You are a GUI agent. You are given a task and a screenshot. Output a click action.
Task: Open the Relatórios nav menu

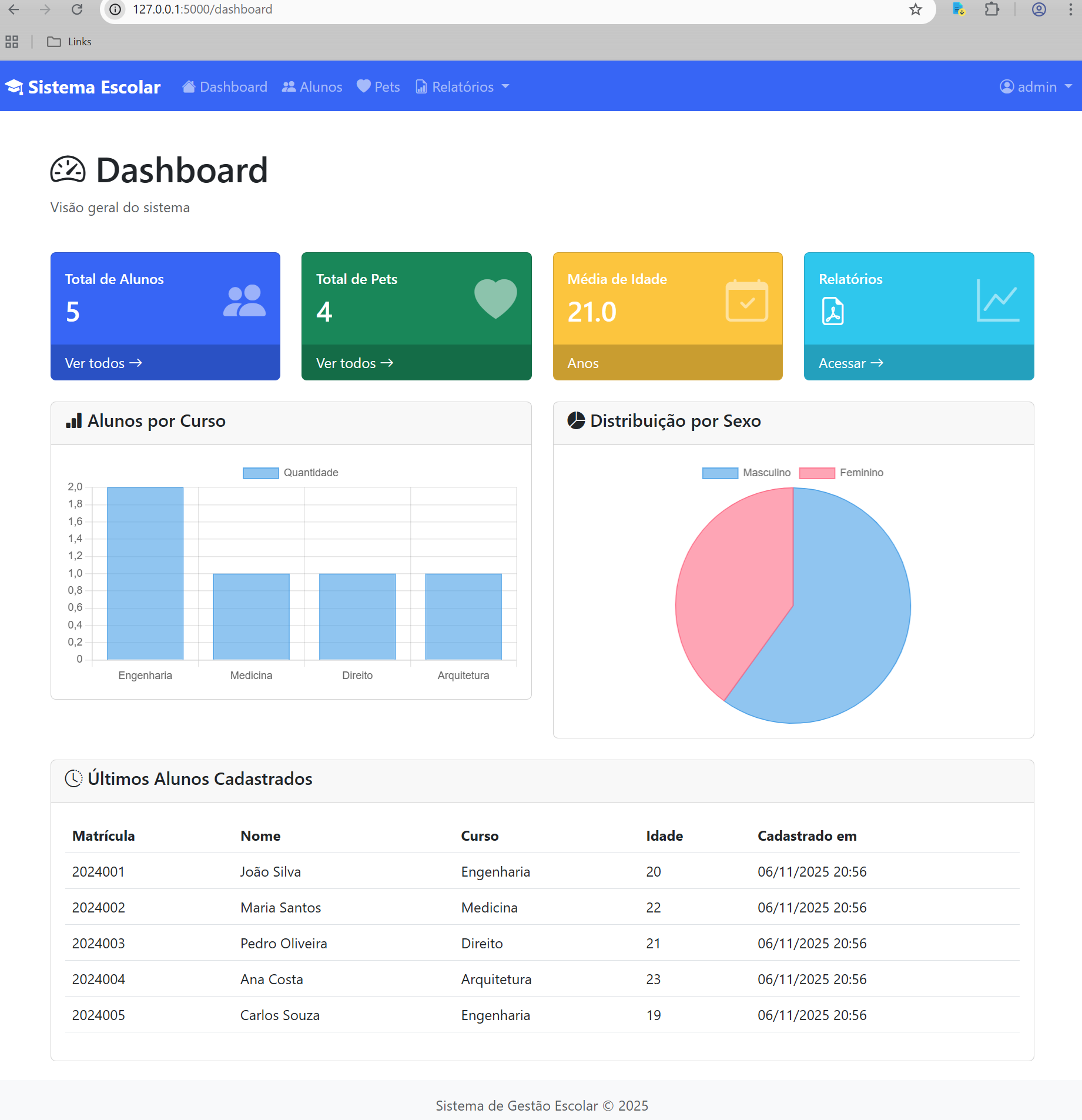(462, 87)
